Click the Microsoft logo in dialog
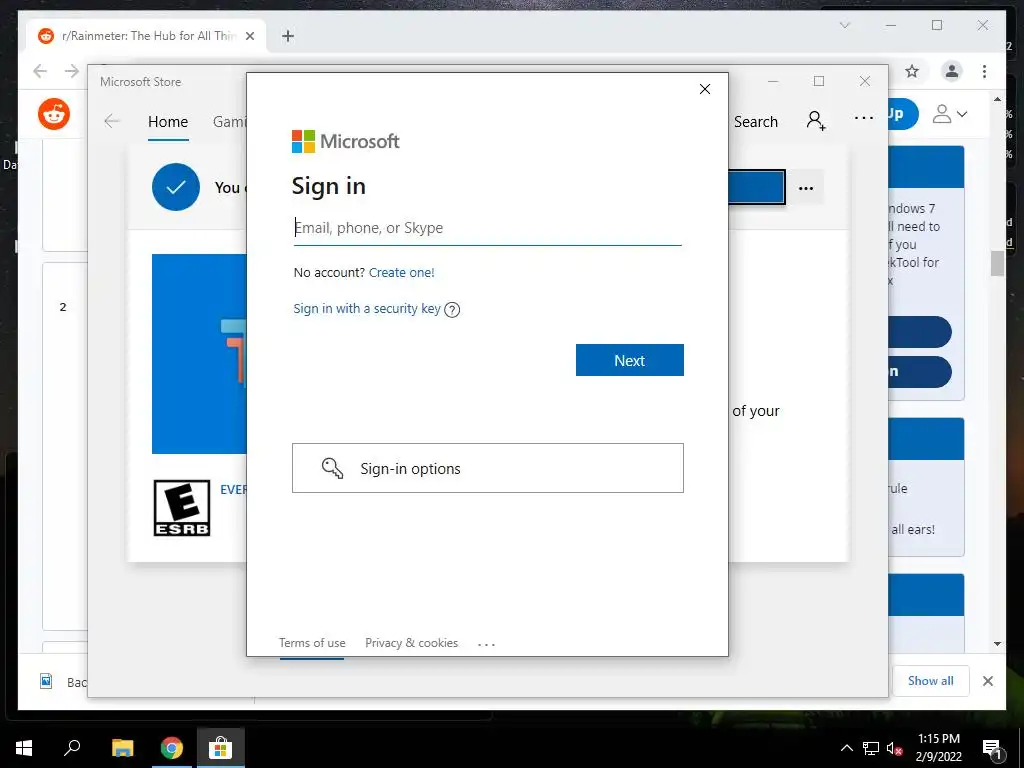The width and height of the screenshot is (1024, 768). (345, 141)
